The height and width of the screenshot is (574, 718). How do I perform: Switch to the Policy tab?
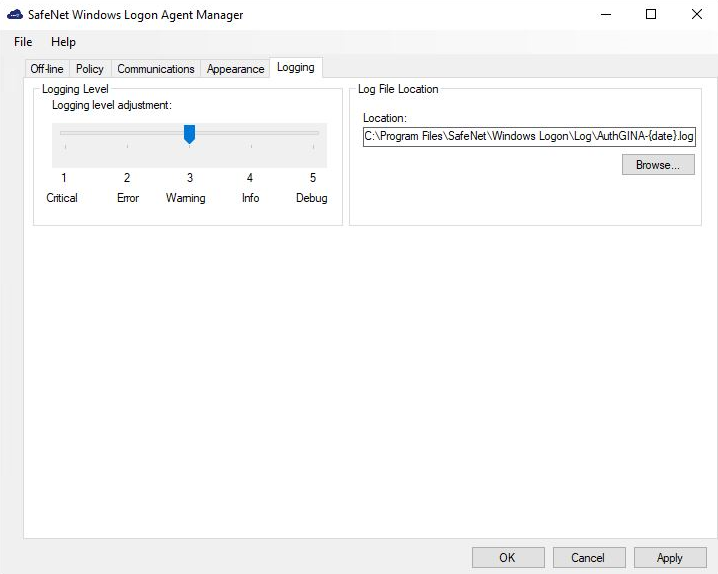(90, 69)
